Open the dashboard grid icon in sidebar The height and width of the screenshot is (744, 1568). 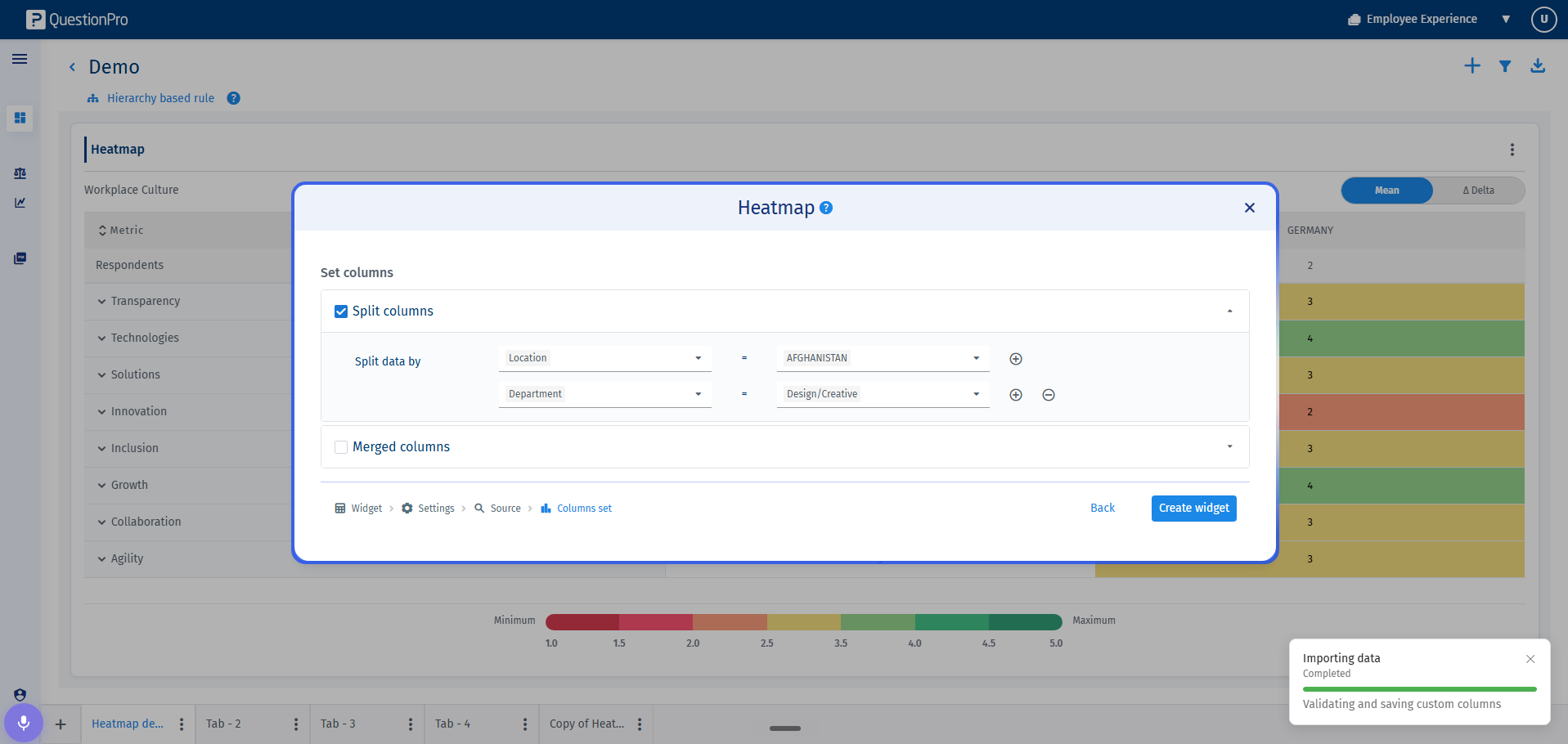[20, 118]
